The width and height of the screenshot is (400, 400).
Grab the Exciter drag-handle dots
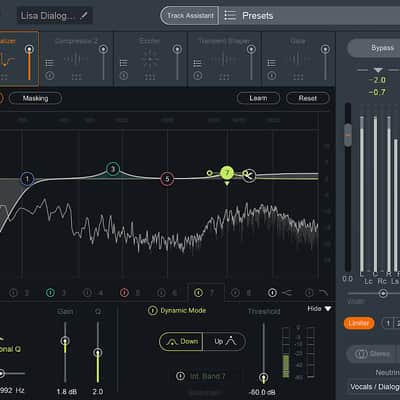pos(150,77)
